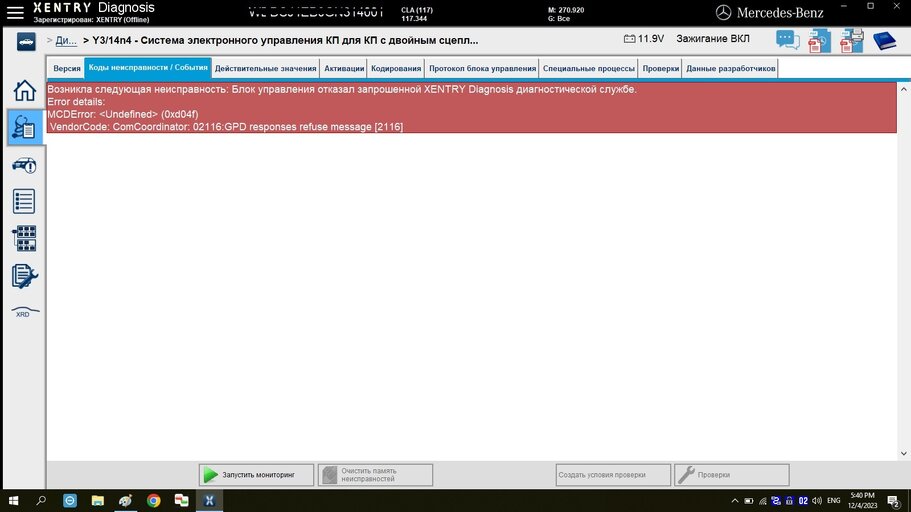The image size is (911, 512).
Task: Click the CLA (117) model text
Action: click(x=417, y=10)
